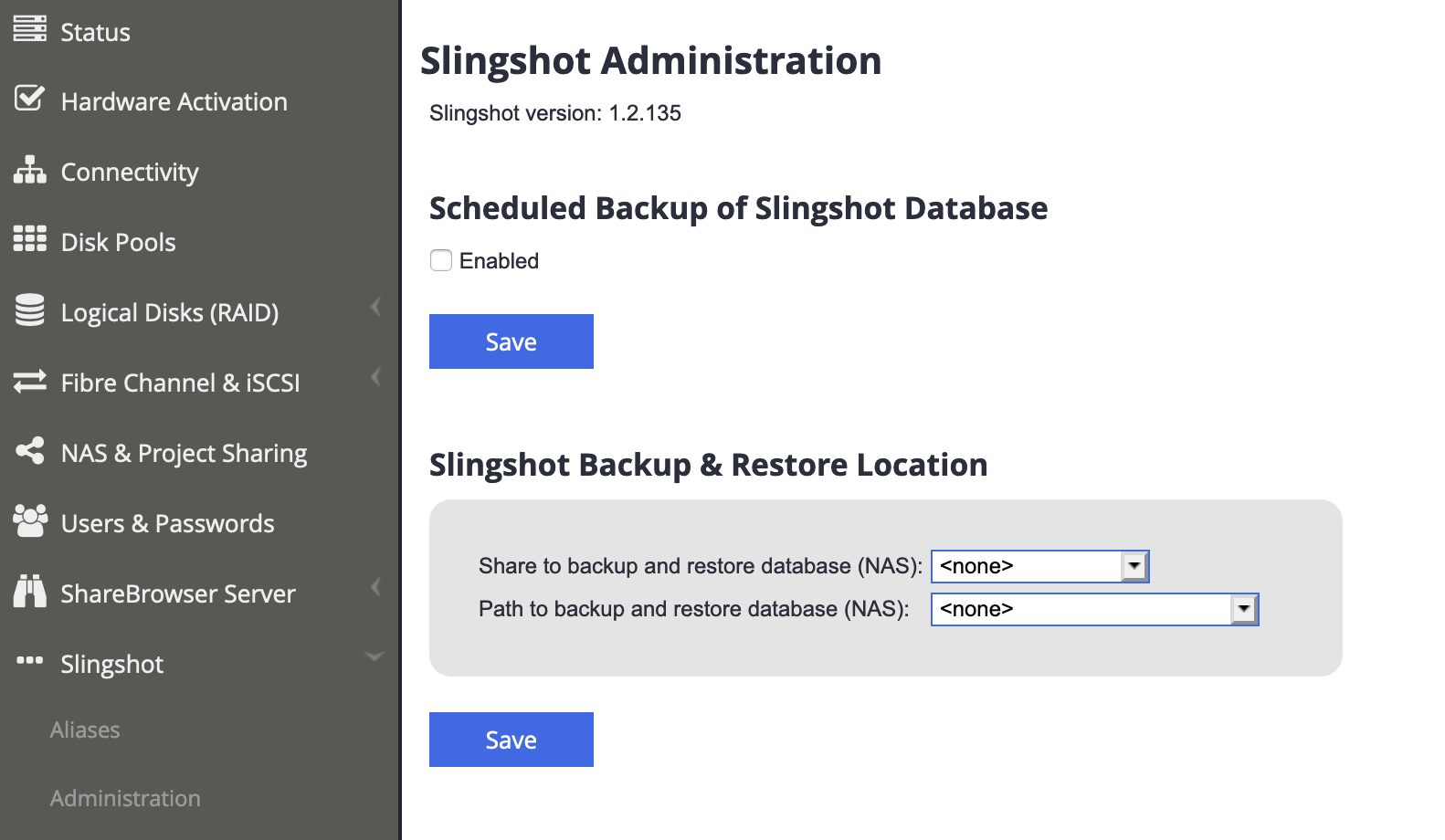Click the Connectivity network icon
This screenshot has width=1445, height=840.
point(29,170)
